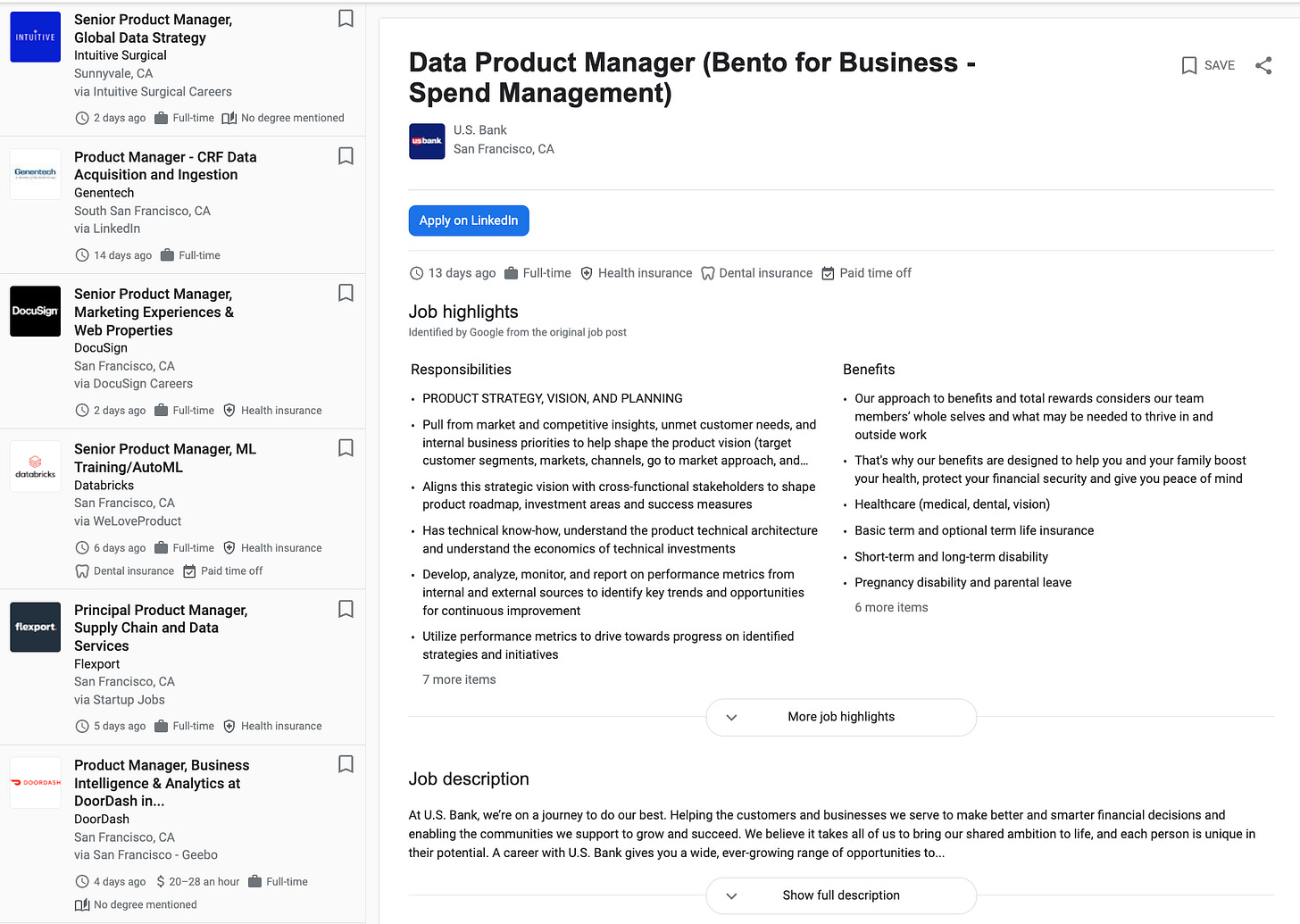Bookmark the Flexport Principal Product Manager job
The height and width of the screenshot is (924, 1300).
(x=346, y=609)
